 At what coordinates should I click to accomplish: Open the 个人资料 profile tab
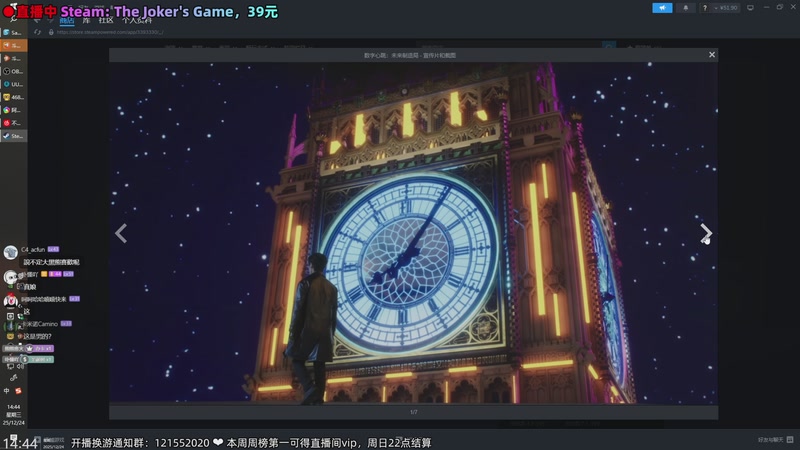pos(137,20)
